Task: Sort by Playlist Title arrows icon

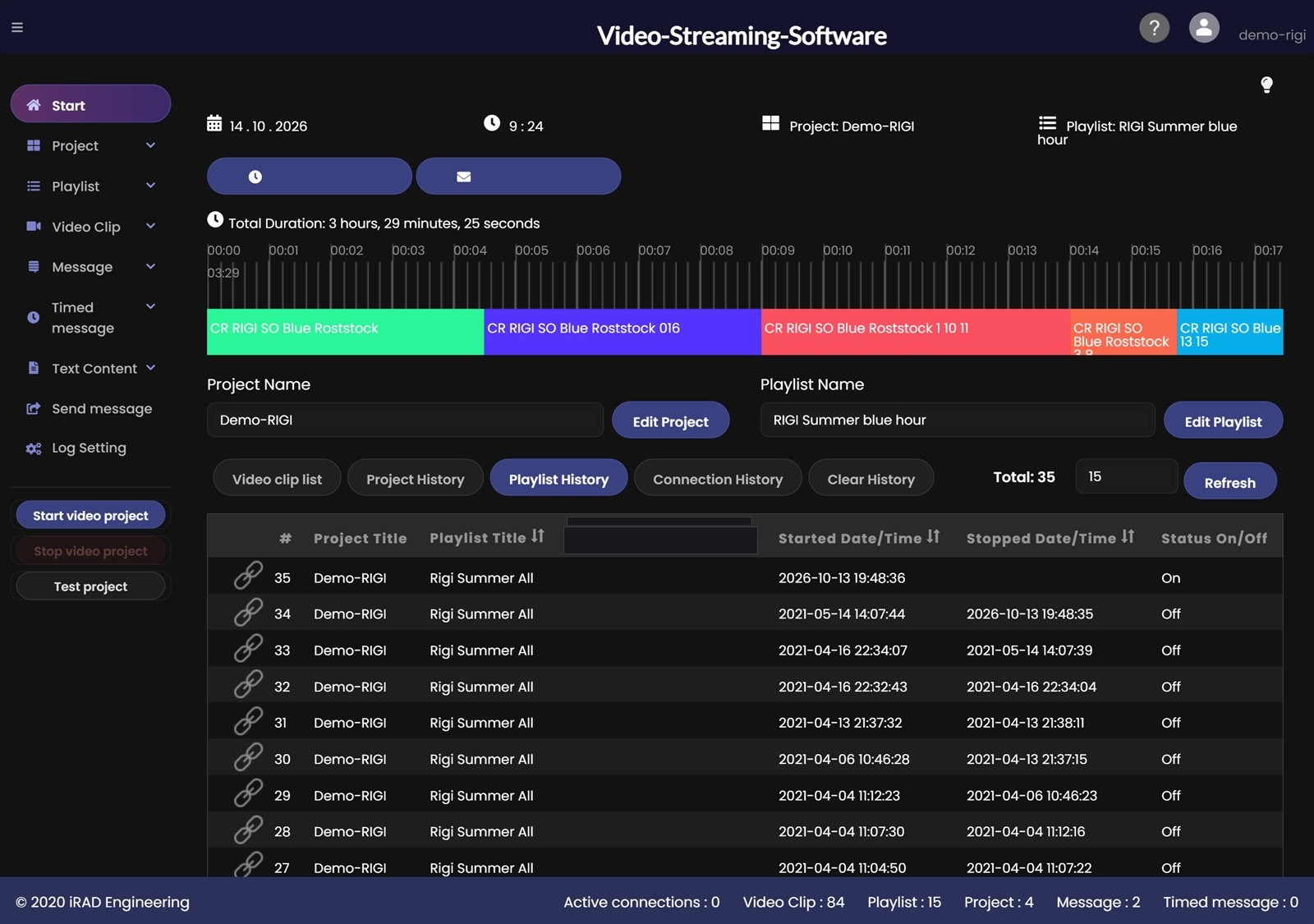Action: coord(538,536)
